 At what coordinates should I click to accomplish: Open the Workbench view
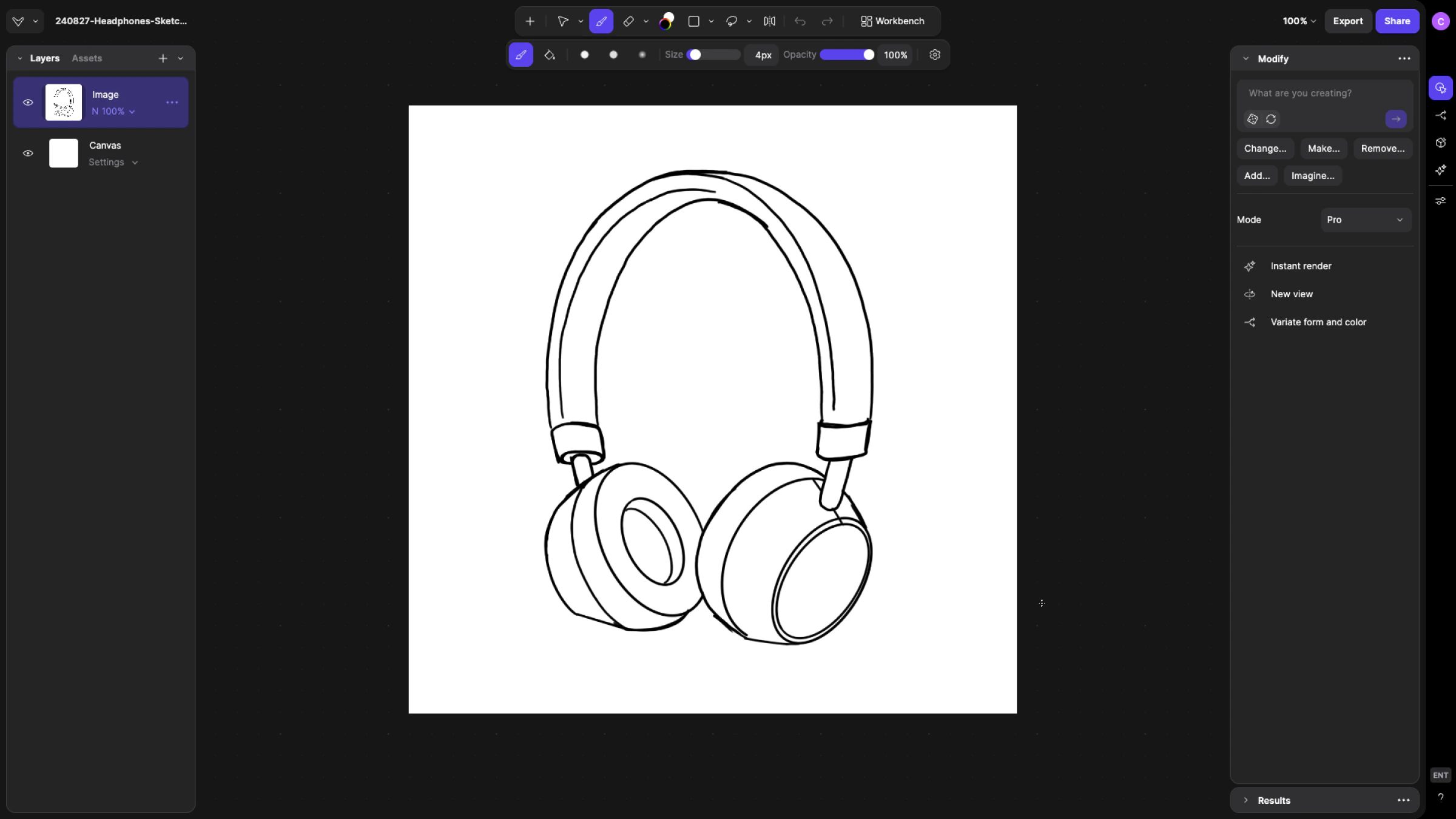pos(892,21)
